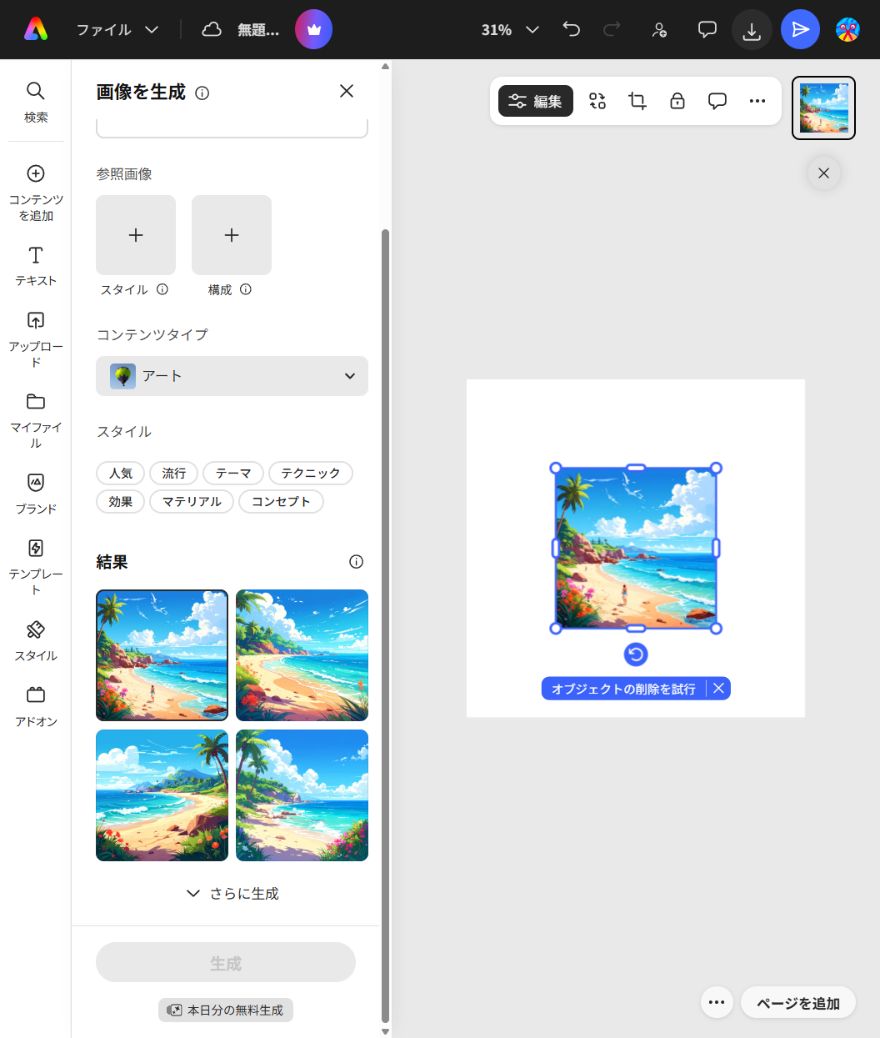Lock the selected image
The image size is (880, 1038).
click(677, 101)
